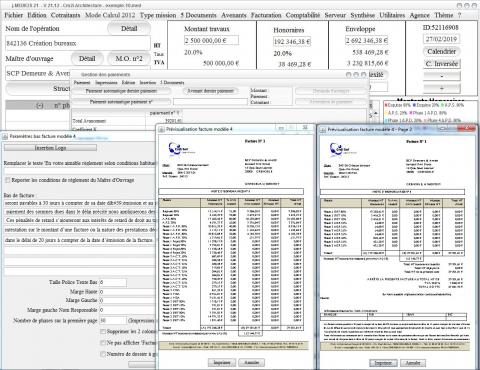Click the Taille Police Texte Bas field
480x370 pixels.
(113, 282)
